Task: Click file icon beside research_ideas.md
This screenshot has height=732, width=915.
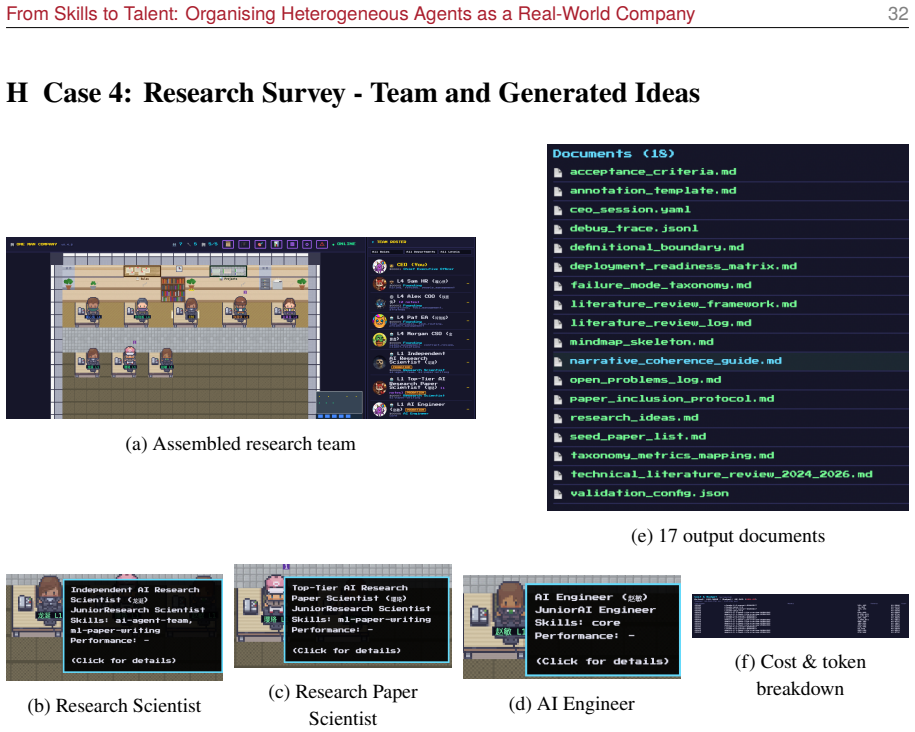Action: [x=558, y=418]
